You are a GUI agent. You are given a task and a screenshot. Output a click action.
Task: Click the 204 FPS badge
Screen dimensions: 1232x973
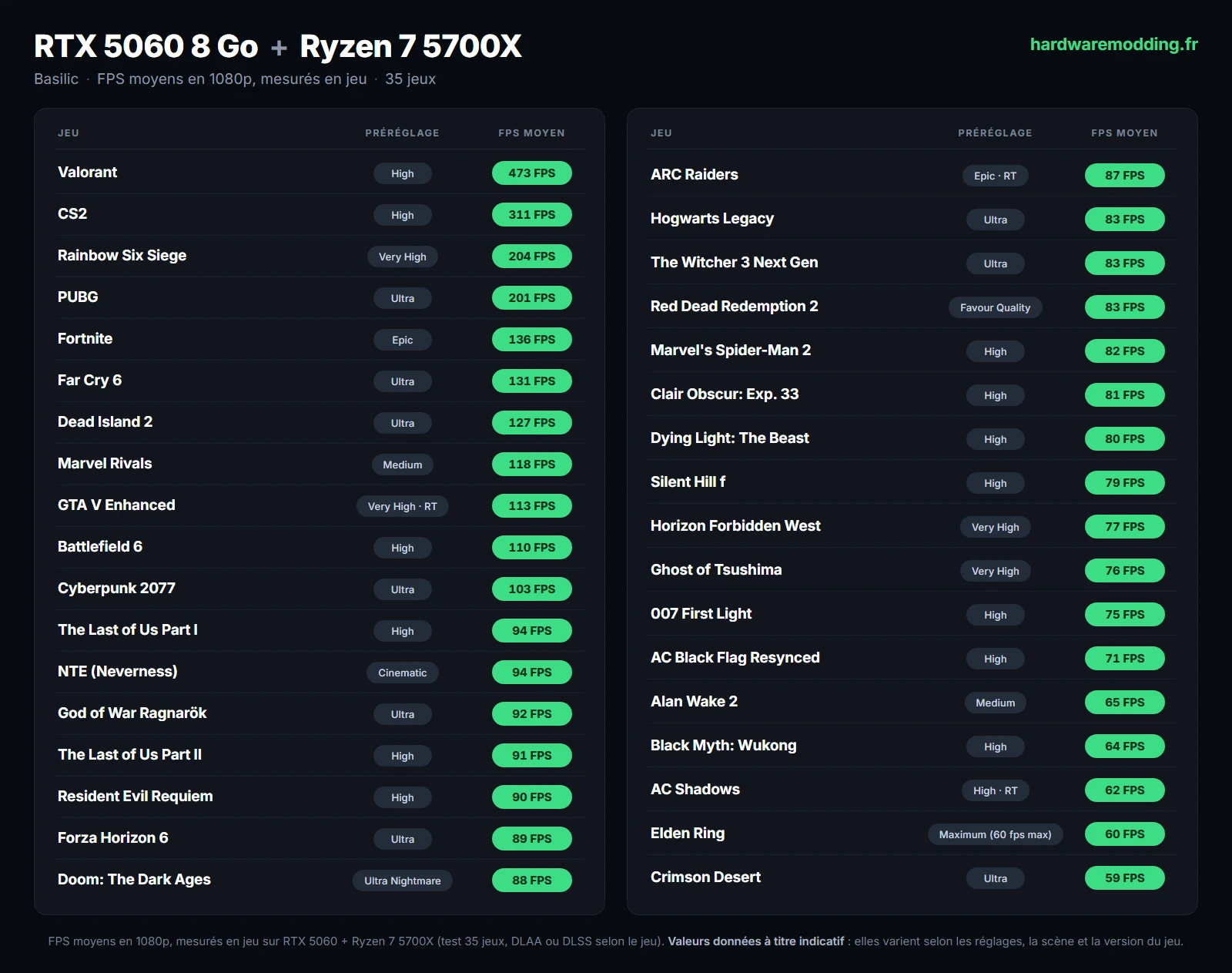click(531, 257)
